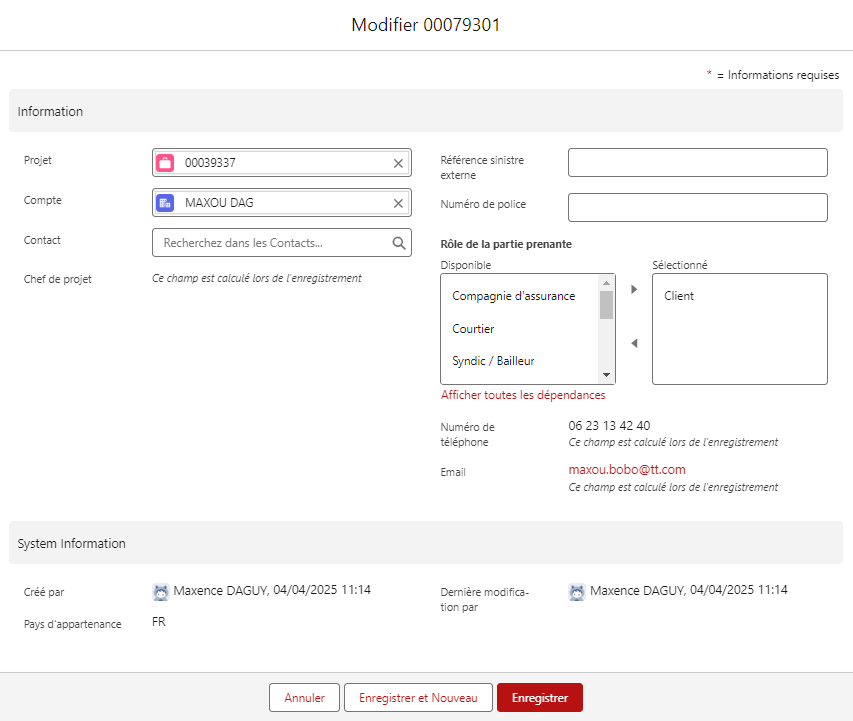
Task: Click the Annuler button
Action: pos(304,698)
